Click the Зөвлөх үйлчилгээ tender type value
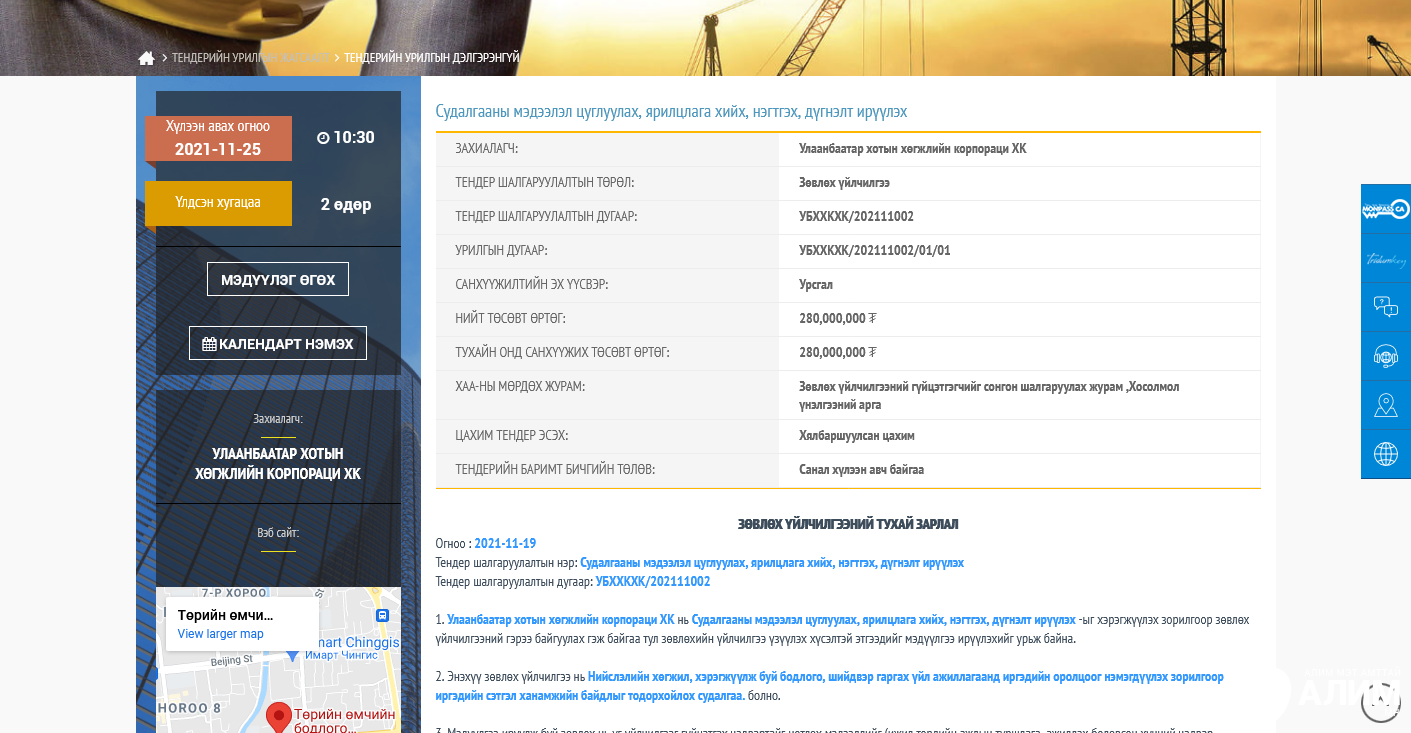The height and width of the screenshot is (733, 1411). coord(844,182)
